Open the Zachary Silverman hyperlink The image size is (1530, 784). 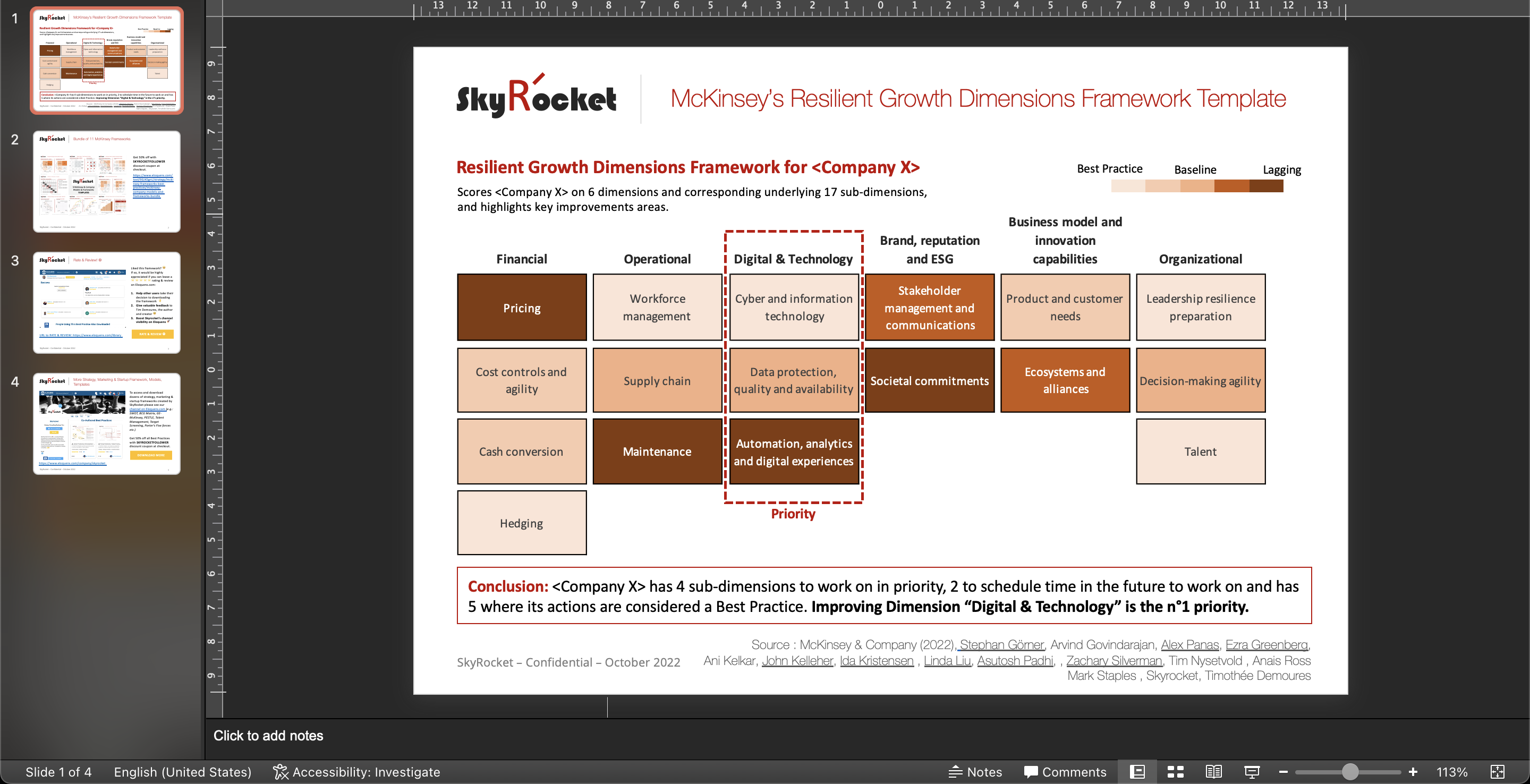click(x=1114, y=660)
